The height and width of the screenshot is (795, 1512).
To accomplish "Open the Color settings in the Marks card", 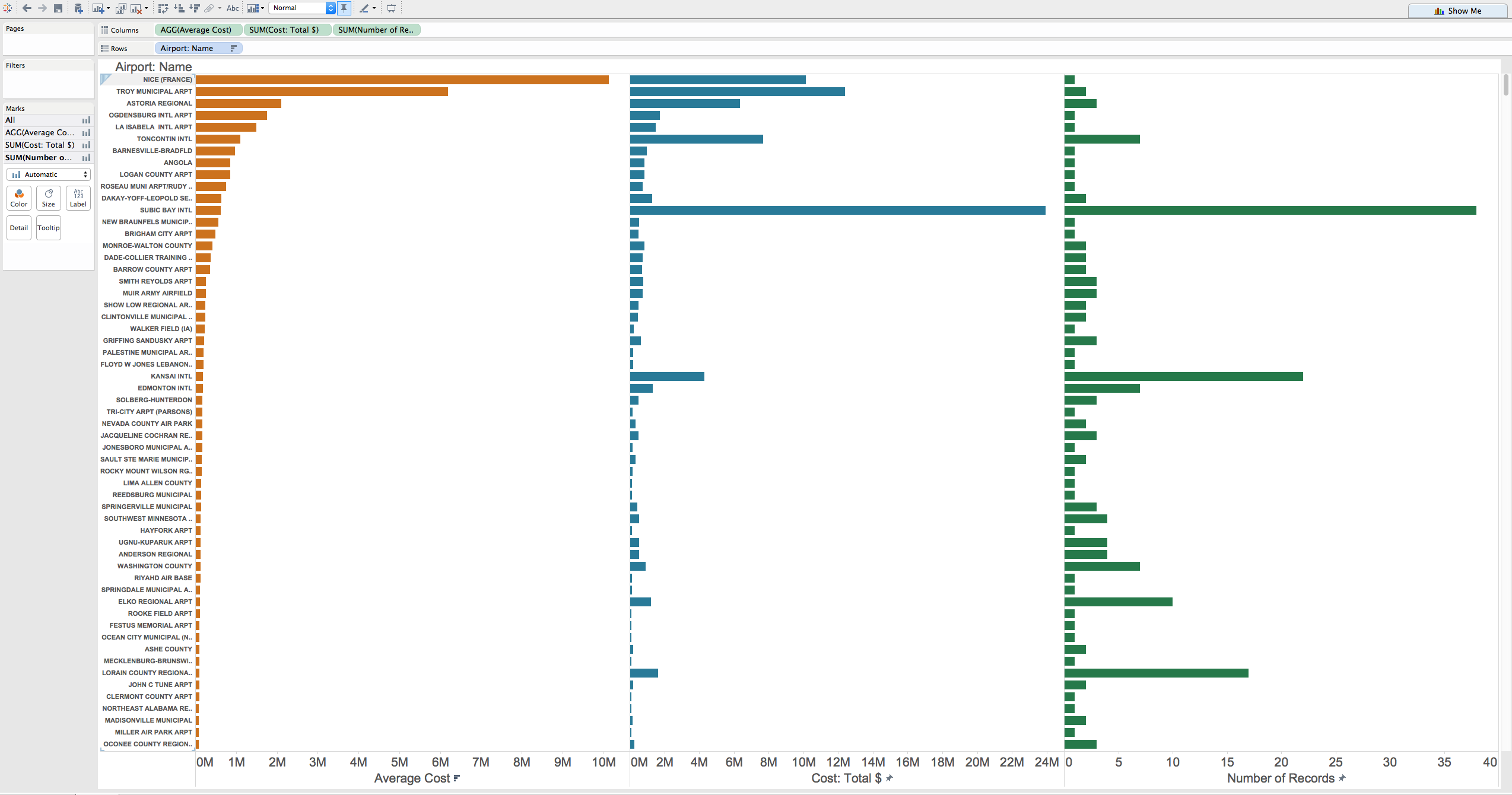I will 18,198.
